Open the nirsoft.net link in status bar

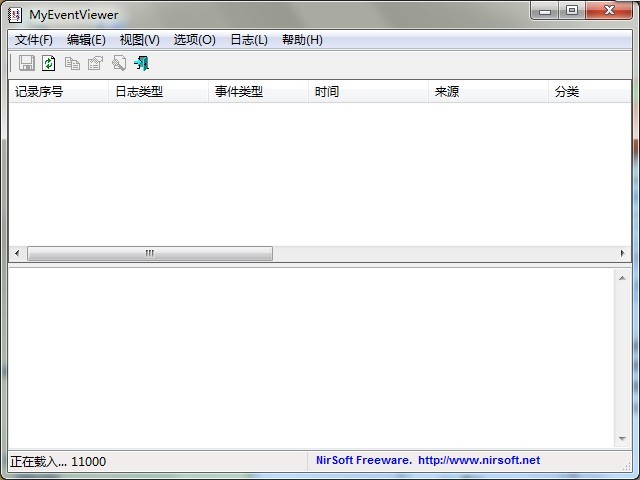[x=478, y=461]
